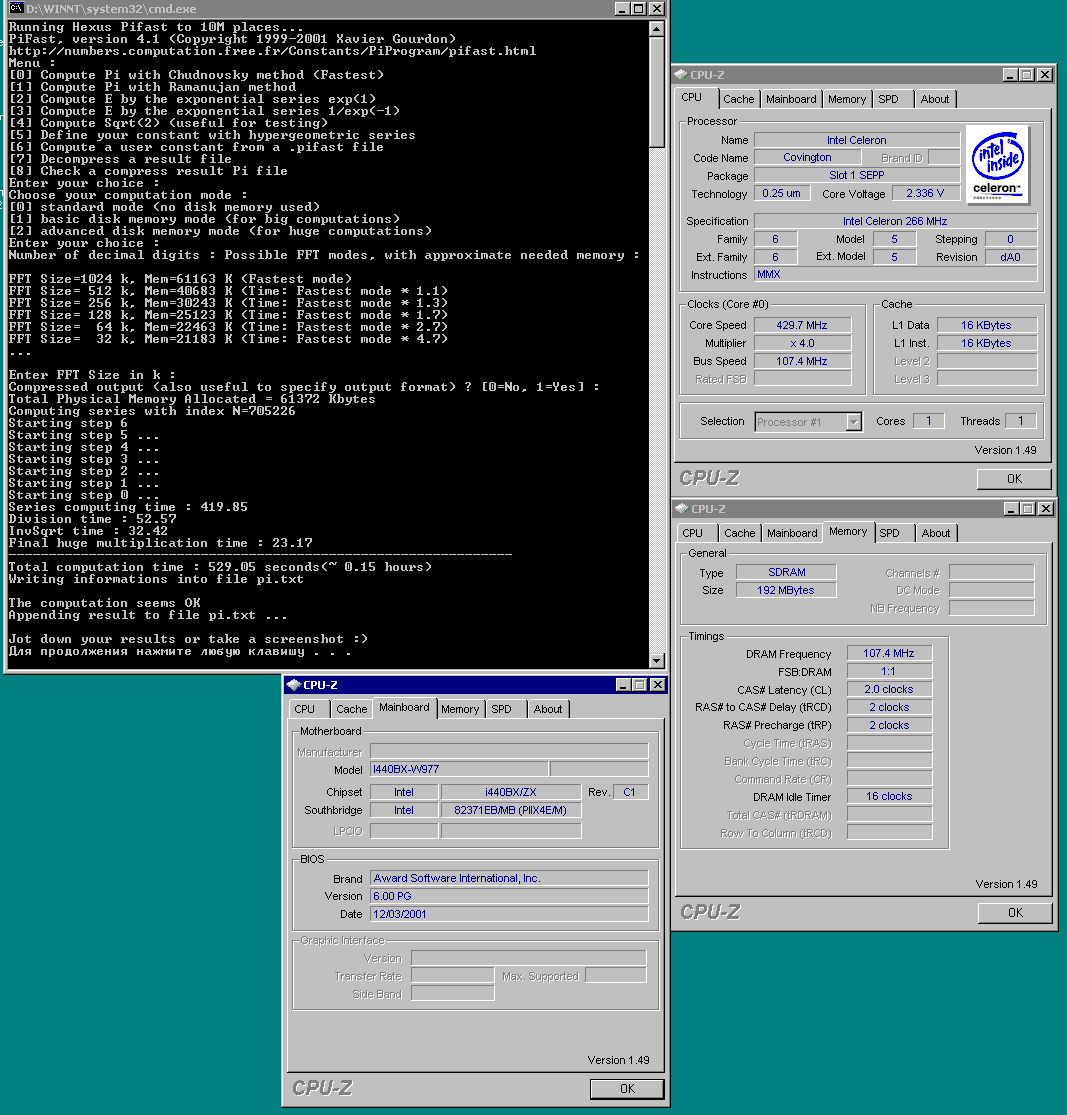Click the 'Slot 1 SEPP' package value
Screen dimensions: 1067x1115
[856, 175]
